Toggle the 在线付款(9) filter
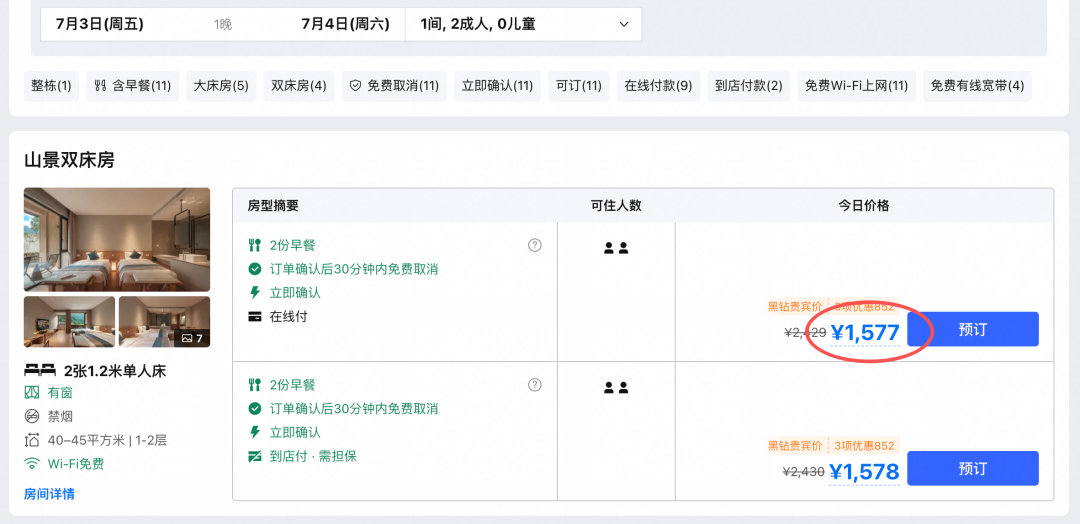 pyautogui.click(x=658, y=86)
